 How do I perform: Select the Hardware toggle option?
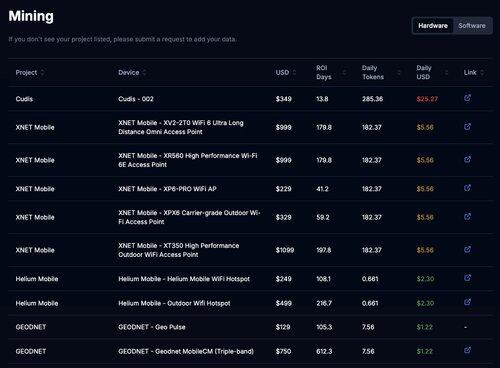(433, 26)
